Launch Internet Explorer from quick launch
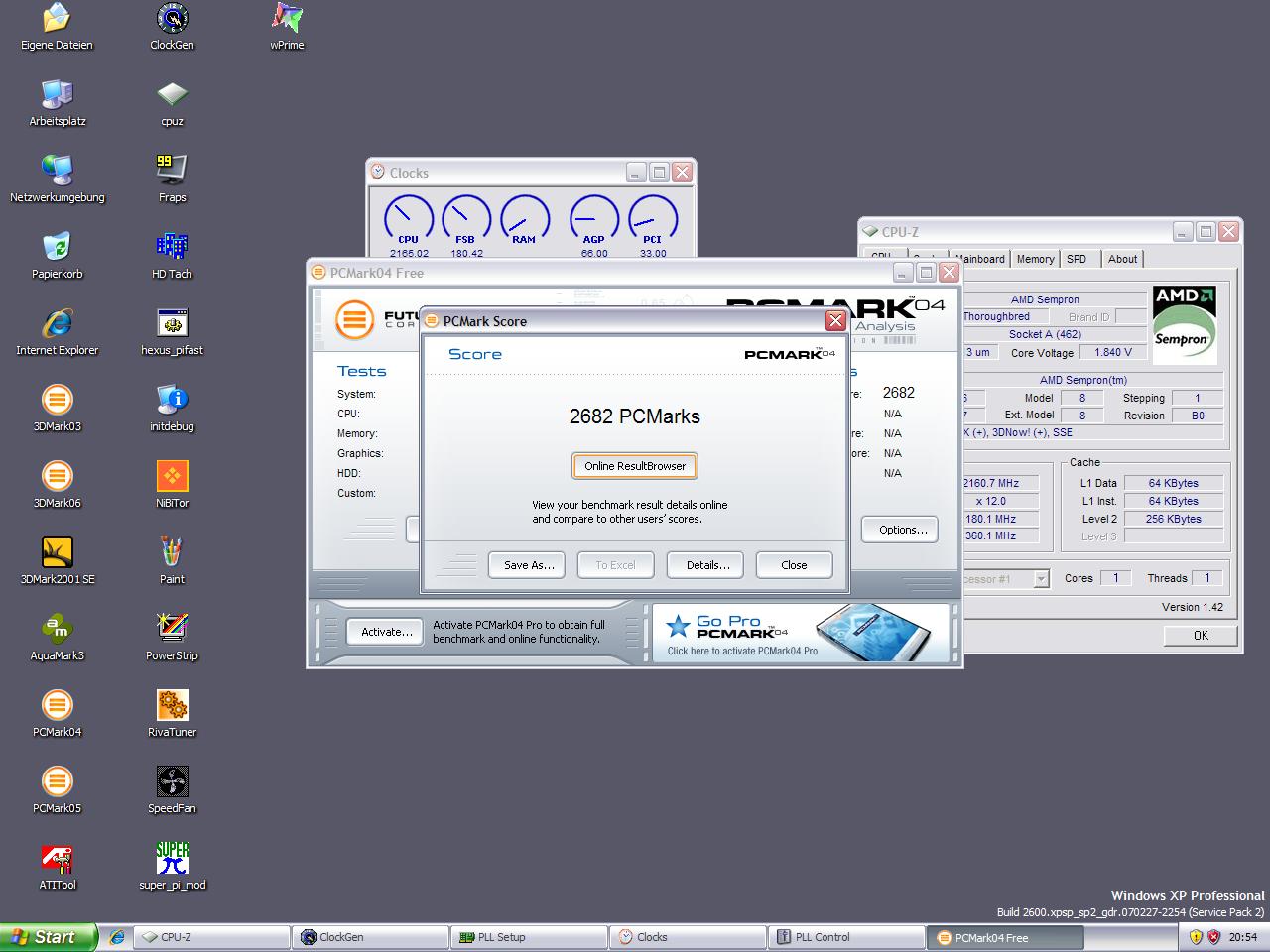1270x952 pixels. pos(117,937)
